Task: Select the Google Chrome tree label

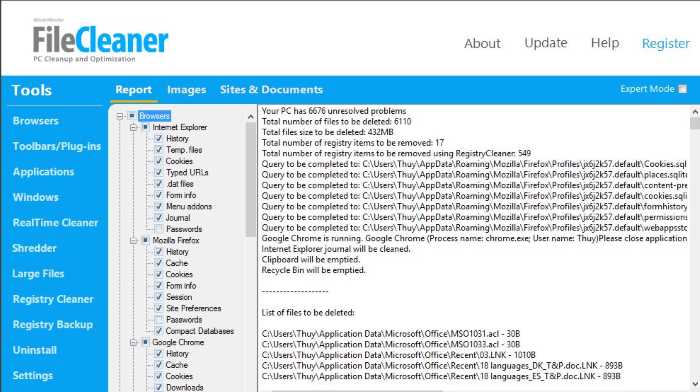Action: (x=178, y=342)
